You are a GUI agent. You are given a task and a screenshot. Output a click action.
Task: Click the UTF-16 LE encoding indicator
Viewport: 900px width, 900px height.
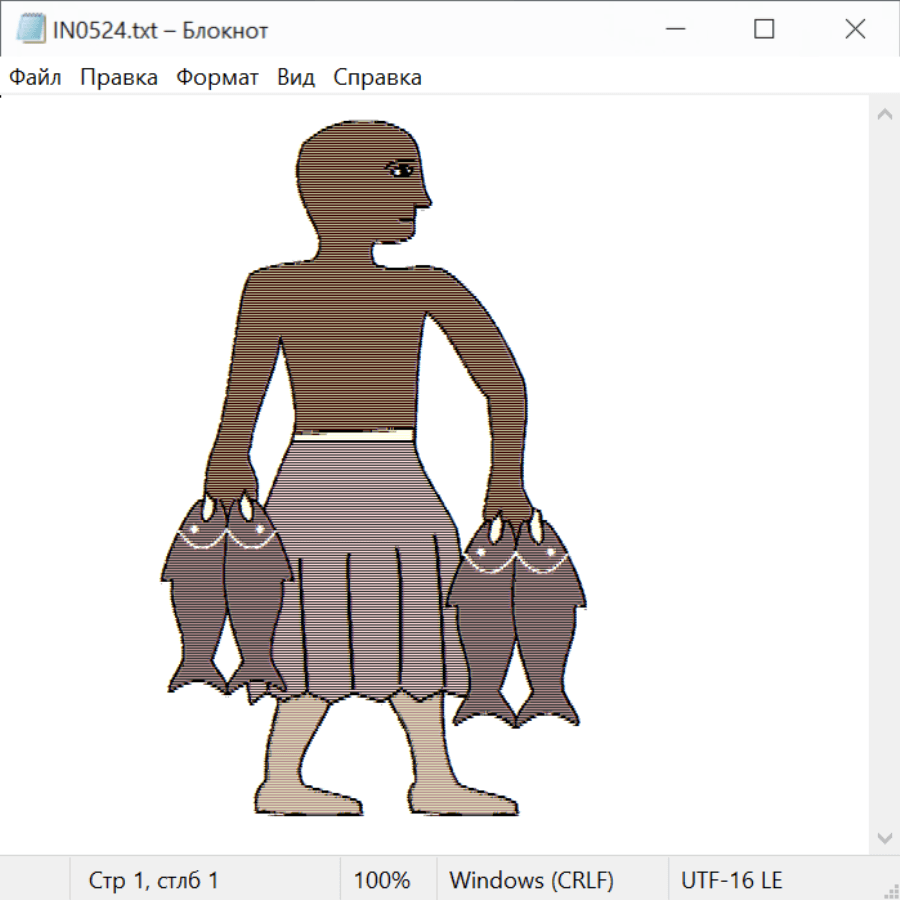[731, 880]
